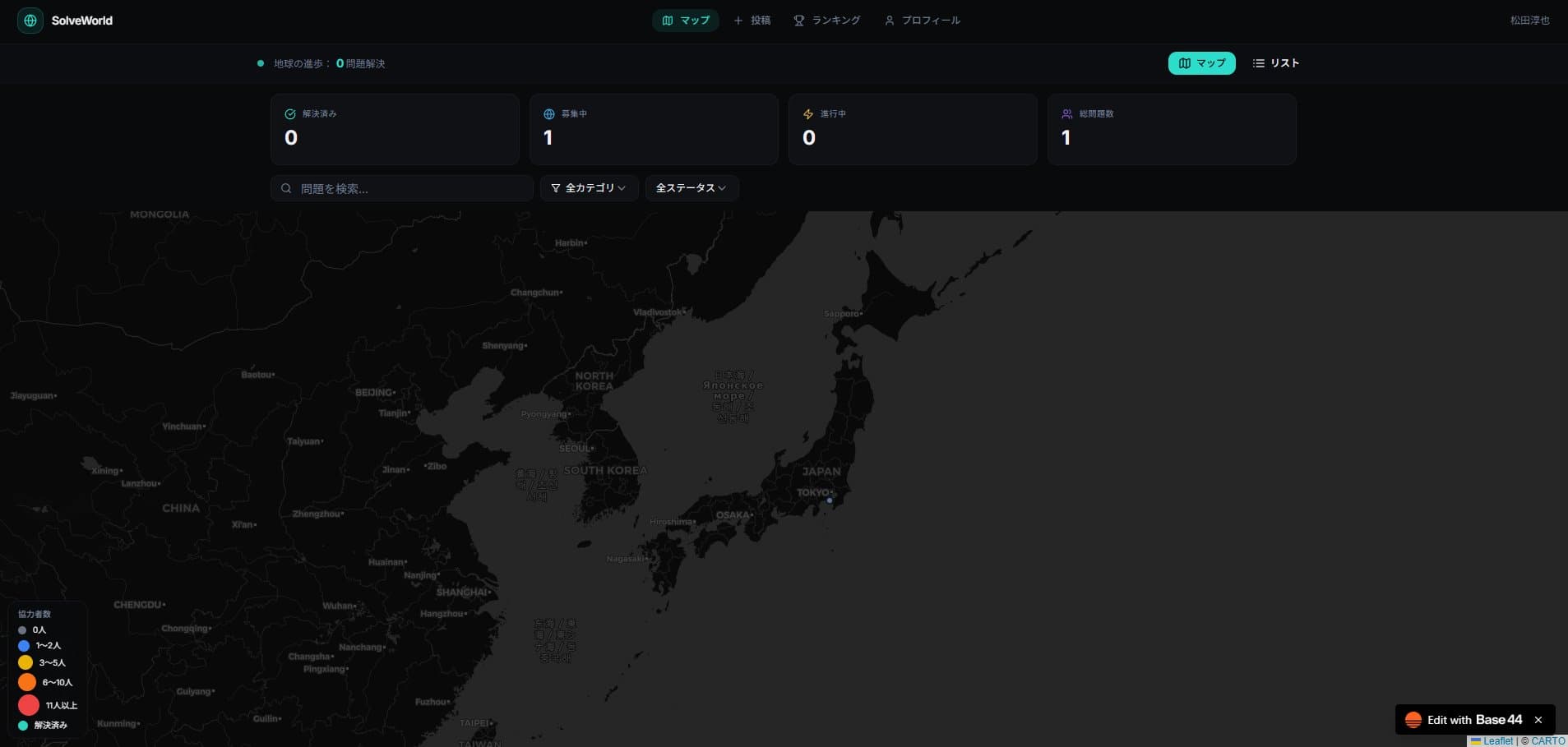Image resolution: width=1568 pixels, height=747 pixels.
Task: Click the teal 解決済み legend dot
Action: pos(23,726)
